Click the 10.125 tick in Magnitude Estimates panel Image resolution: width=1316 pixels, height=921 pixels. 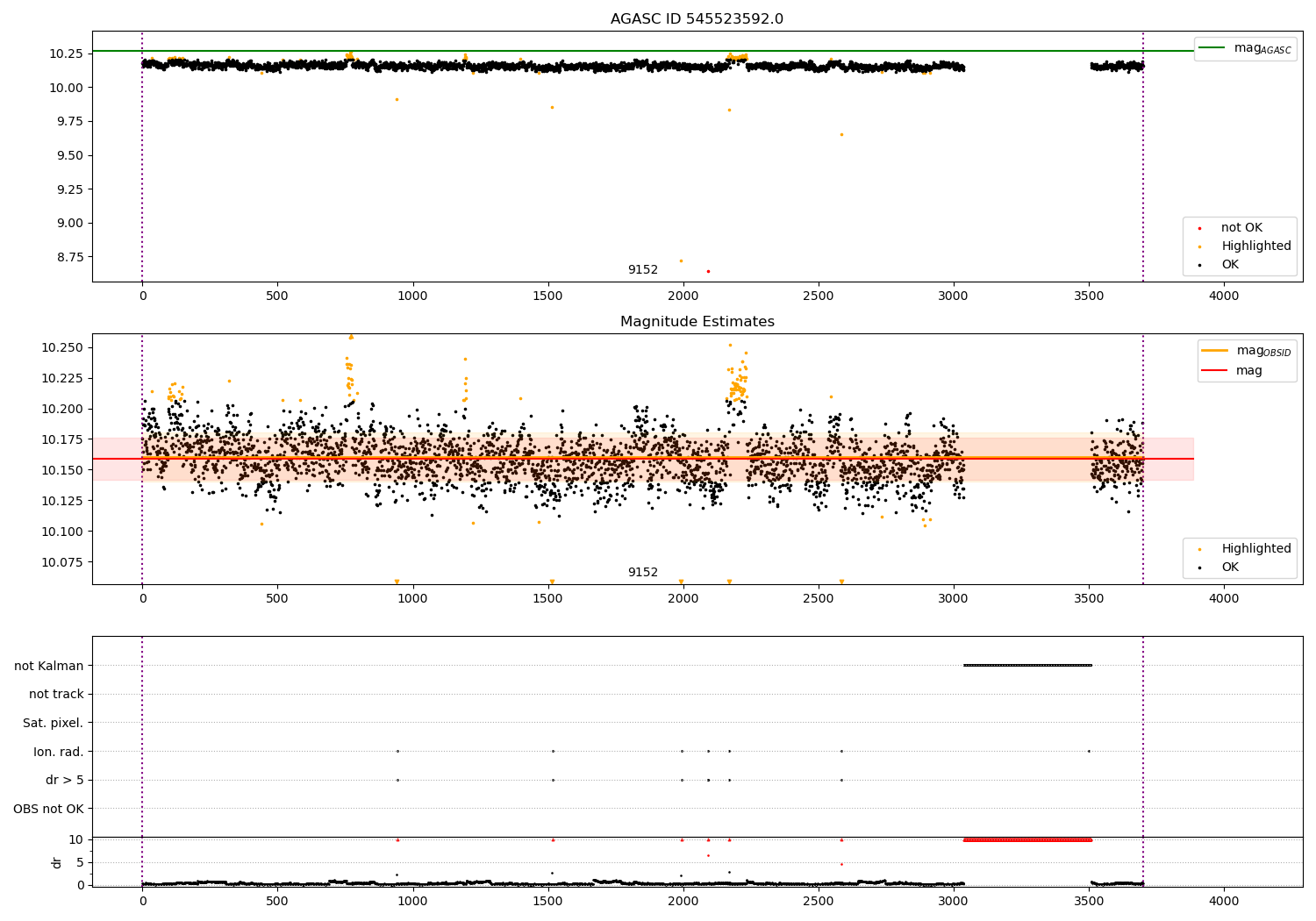pos(62,501)
